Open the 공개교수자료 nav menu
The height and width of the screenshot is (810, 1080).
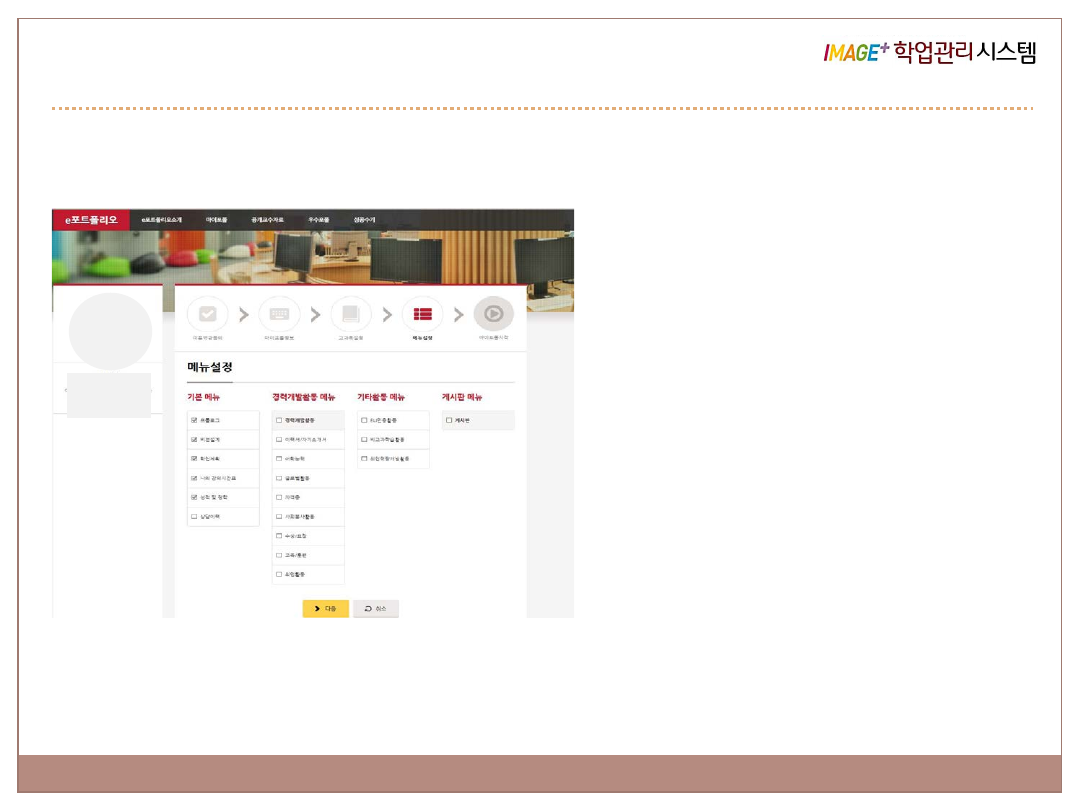(267, 220)
